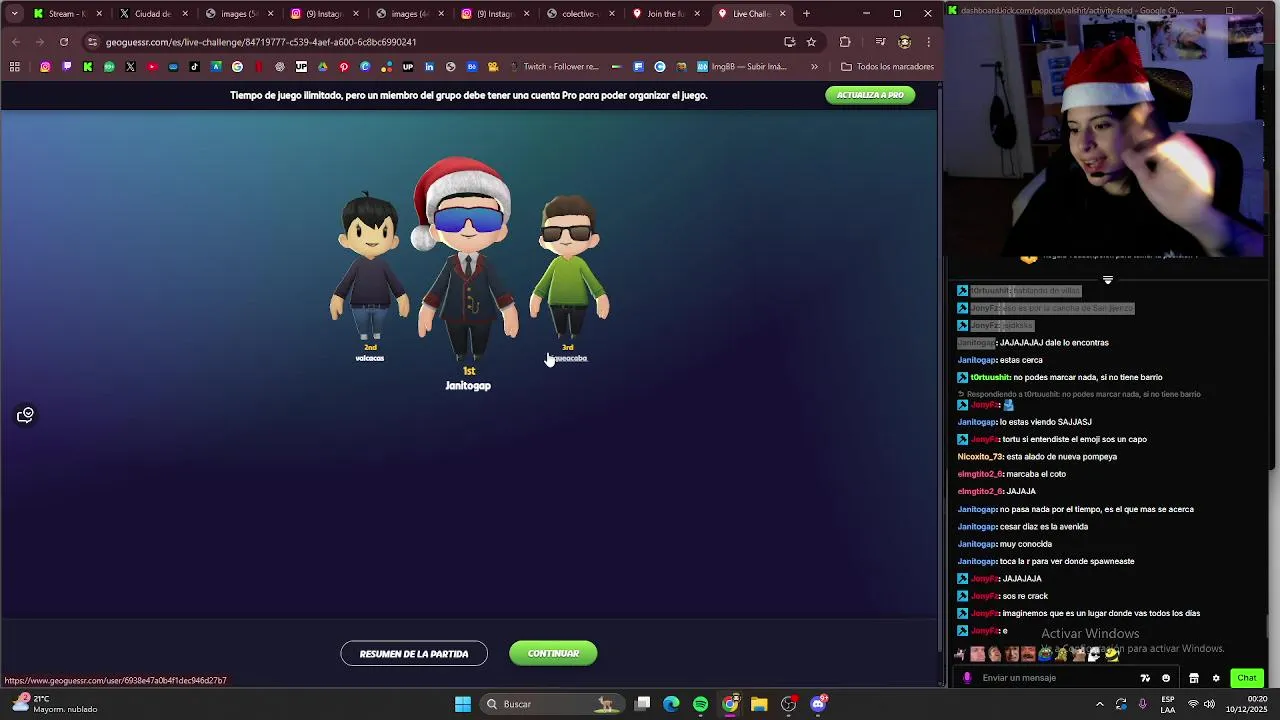Open the Behance bookmark icon
The image size is (1280, 720).
click(472, 67)
